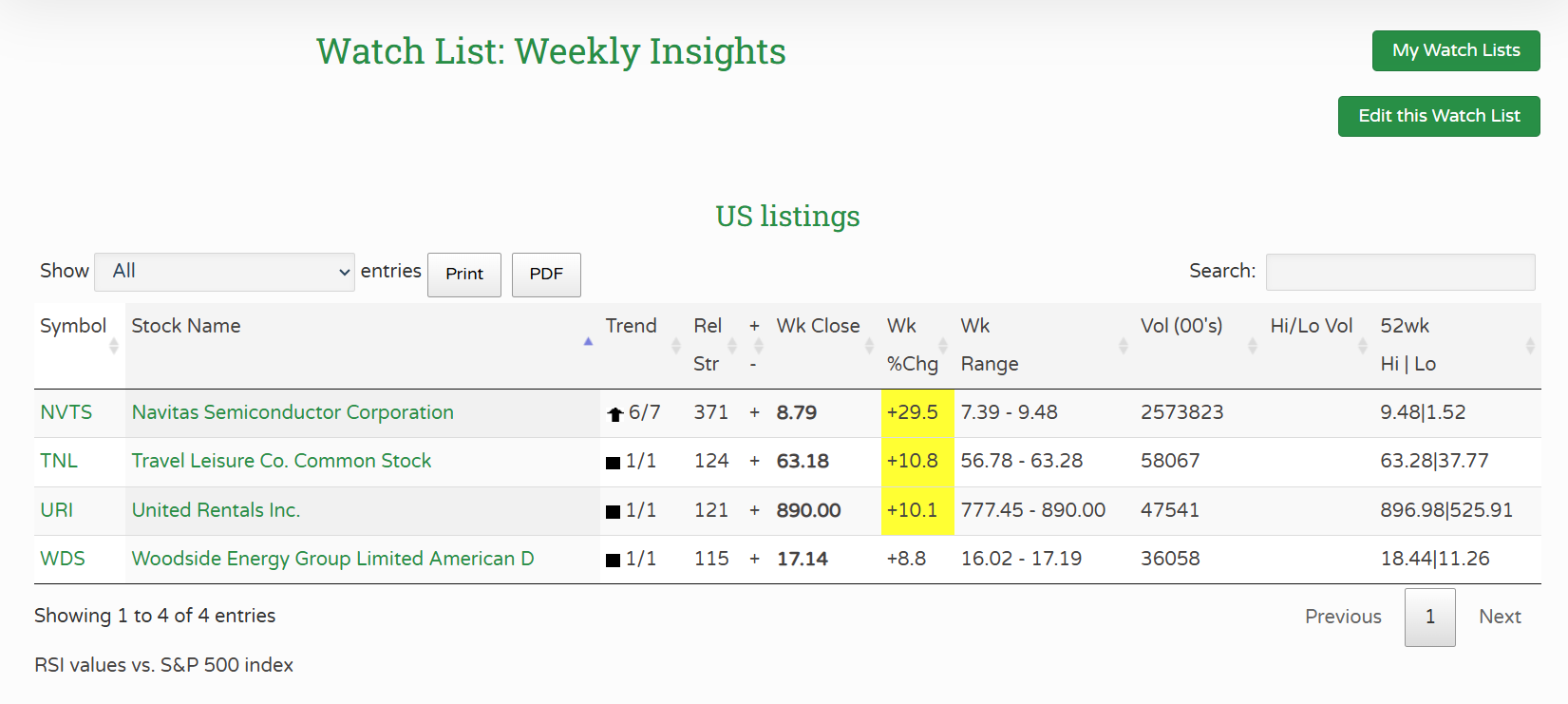Sort by Rel Str column arrows
Viewport: 1568px width, 704px height.
click(x=732, y=345)
